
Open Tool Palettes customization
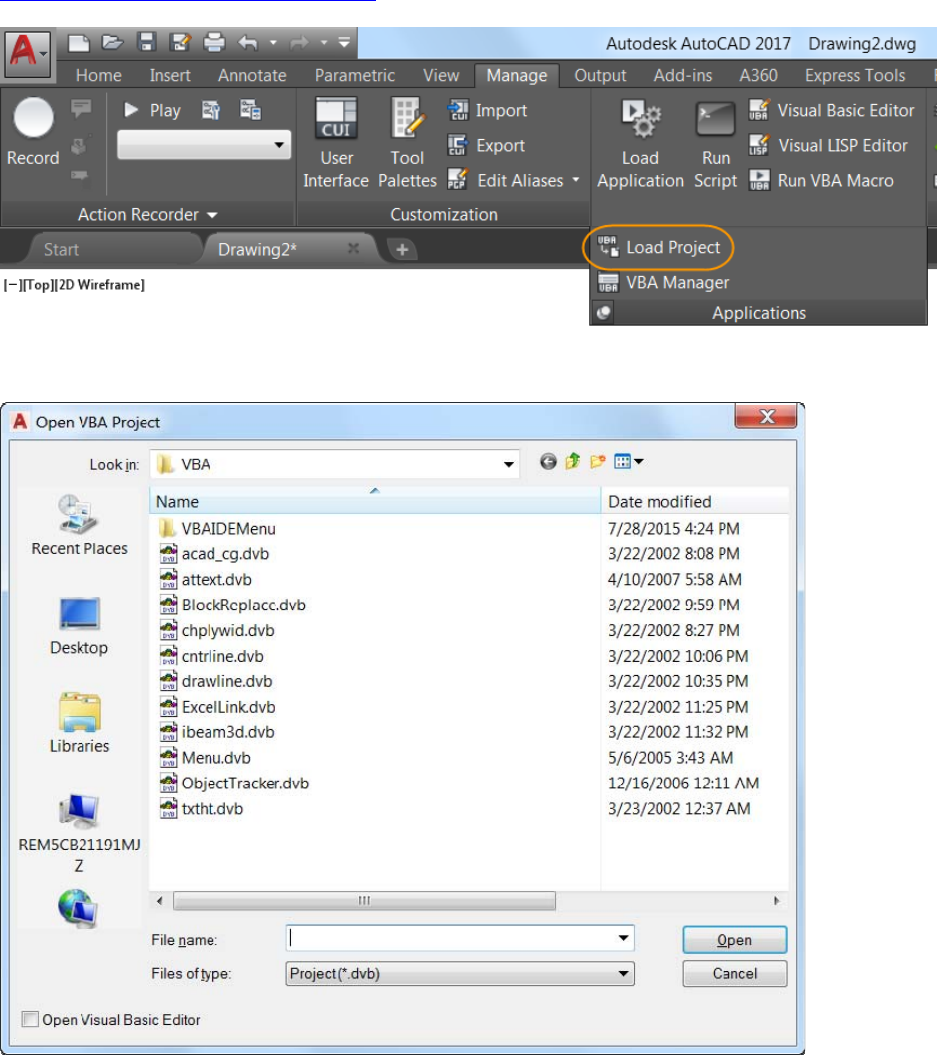[x=407, y=143]
